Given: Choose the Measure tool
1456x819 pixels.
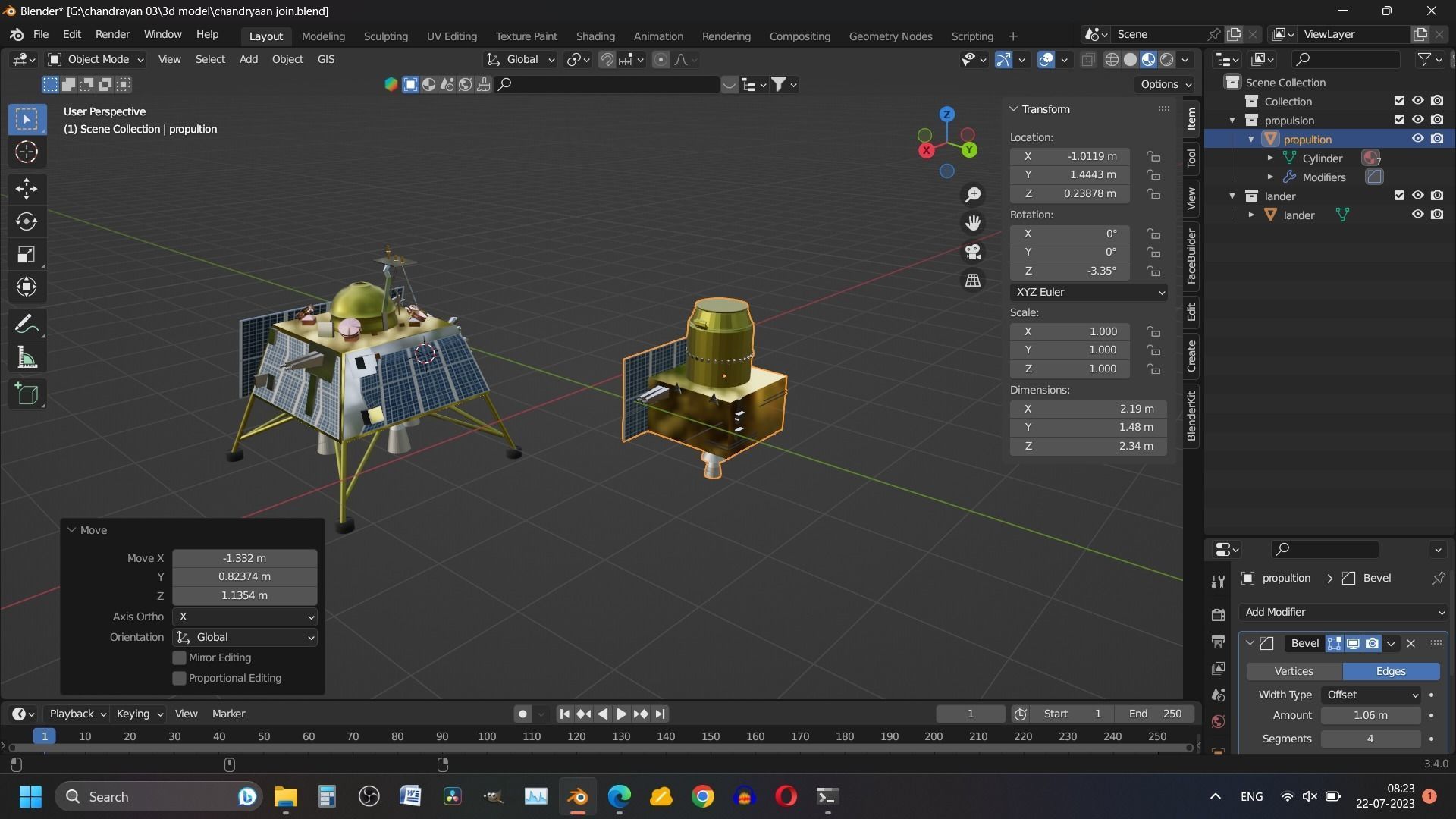Looking at the screenshot, I should click(27, 358).
